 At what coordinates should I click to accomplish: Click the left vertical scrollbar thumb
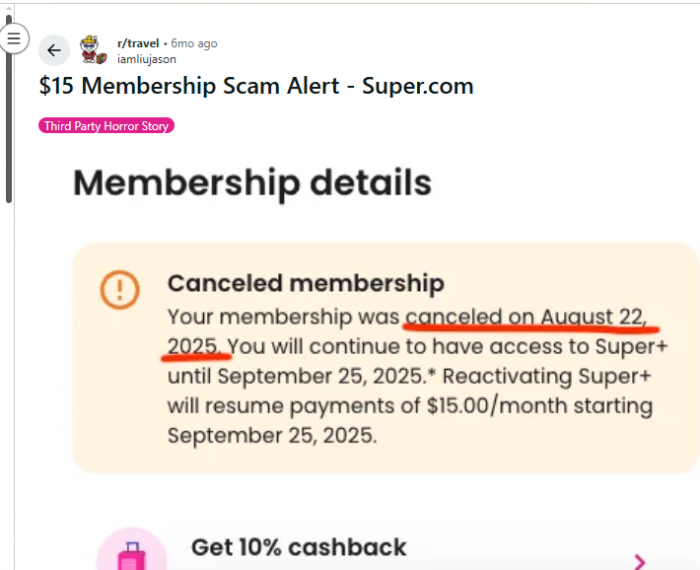9,110
